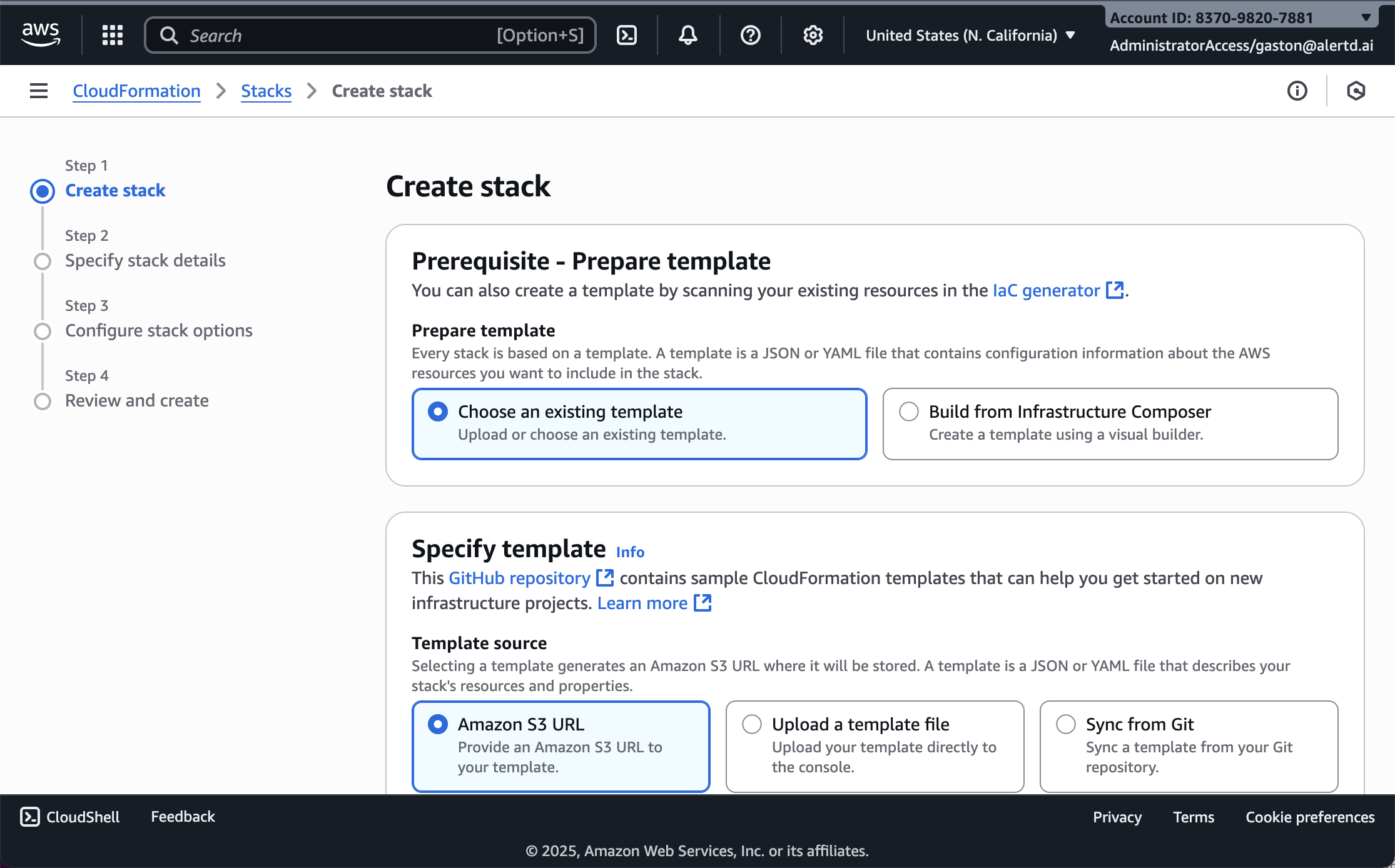Open the GitHub repository link
This screenshot has height=868, width=1395.
click(517, 578)
